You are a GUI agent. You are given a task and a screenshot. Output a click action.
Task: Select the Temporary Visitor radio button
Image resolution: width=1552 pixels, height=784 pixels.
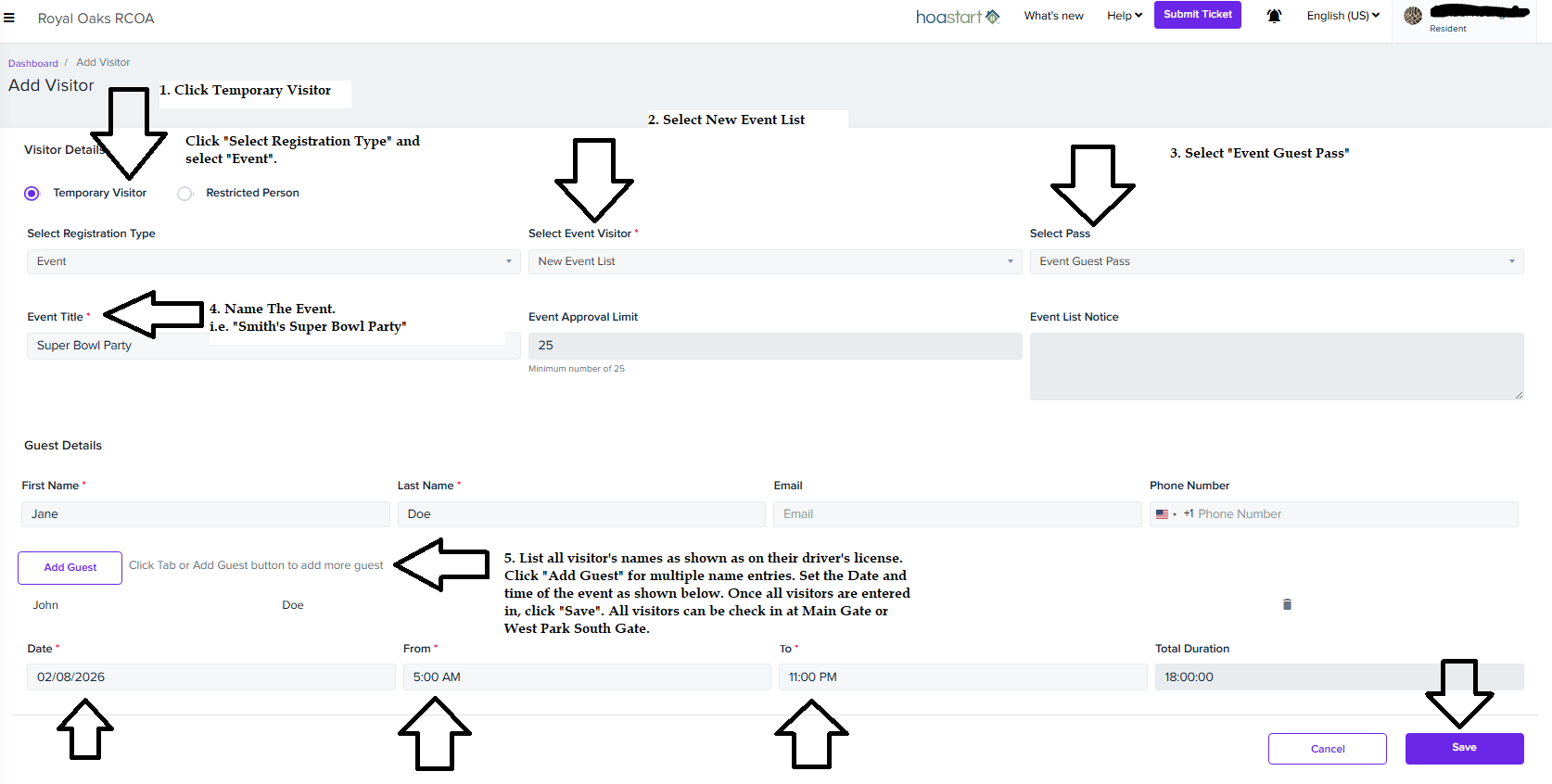pos(32,193)
